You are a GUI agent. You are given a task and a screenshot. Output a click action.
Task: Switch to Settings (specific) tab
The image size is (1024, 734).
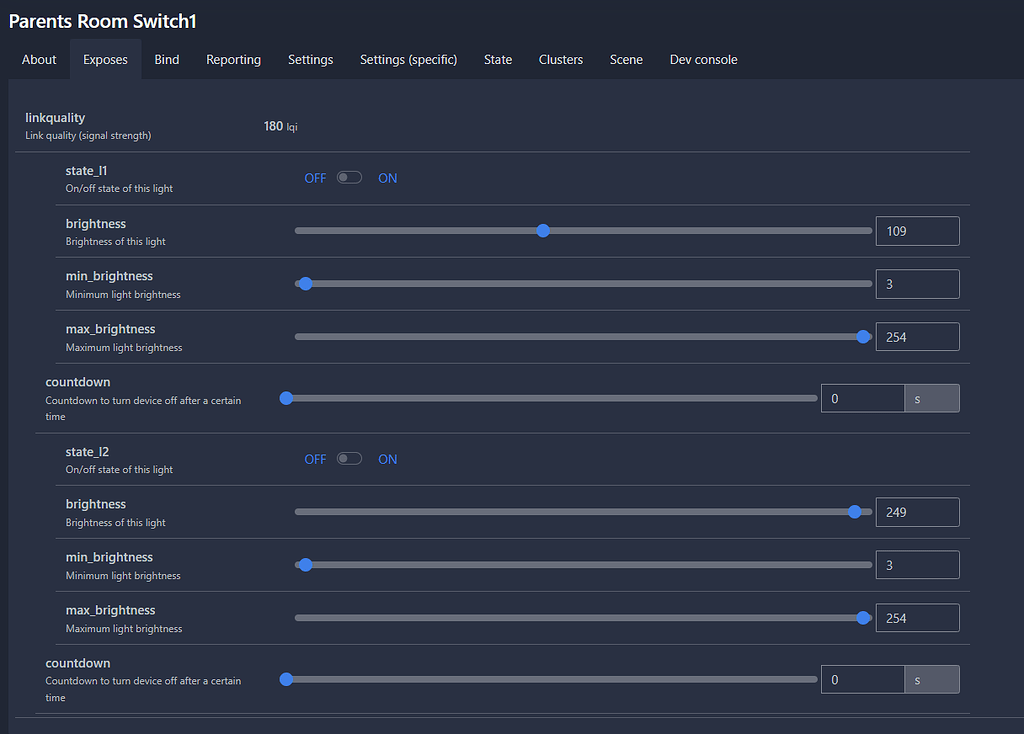click(x=407, y=59)
